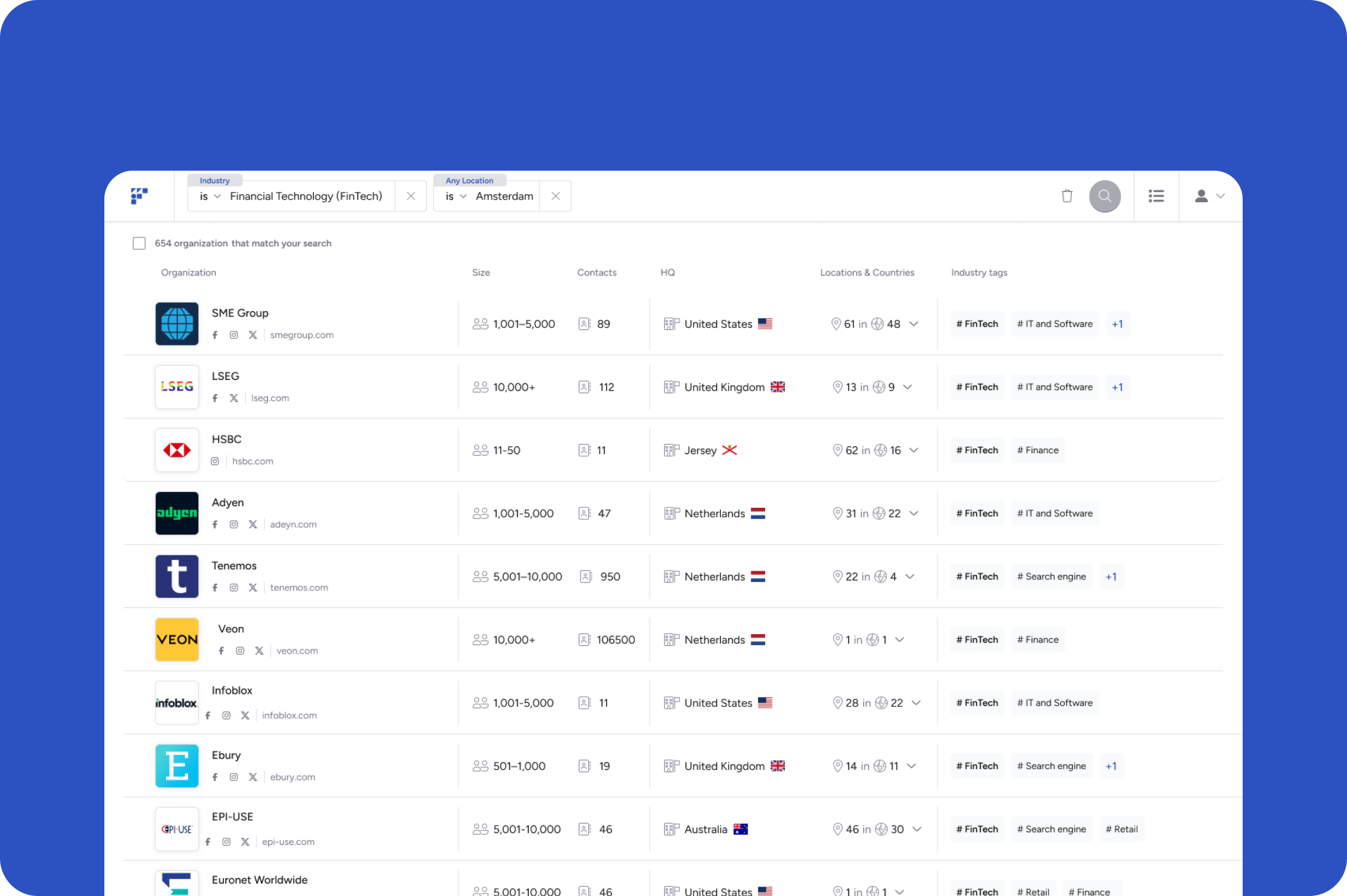Screen dimensions: 1347x896
Task: Click the blue app logo icon
Action: pos(139,196)
